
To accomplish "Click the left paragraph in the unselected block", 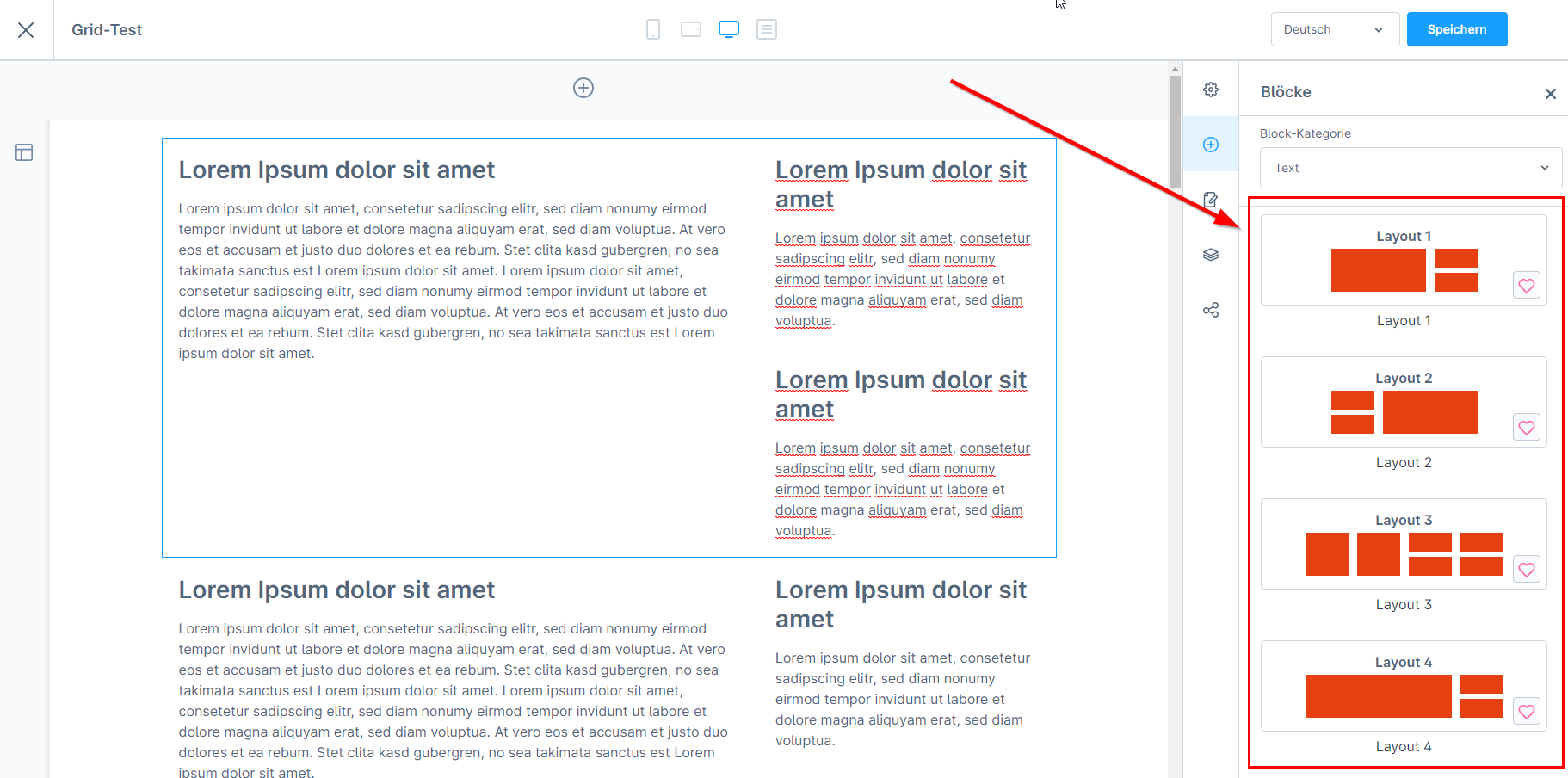I will click(454, 701).
